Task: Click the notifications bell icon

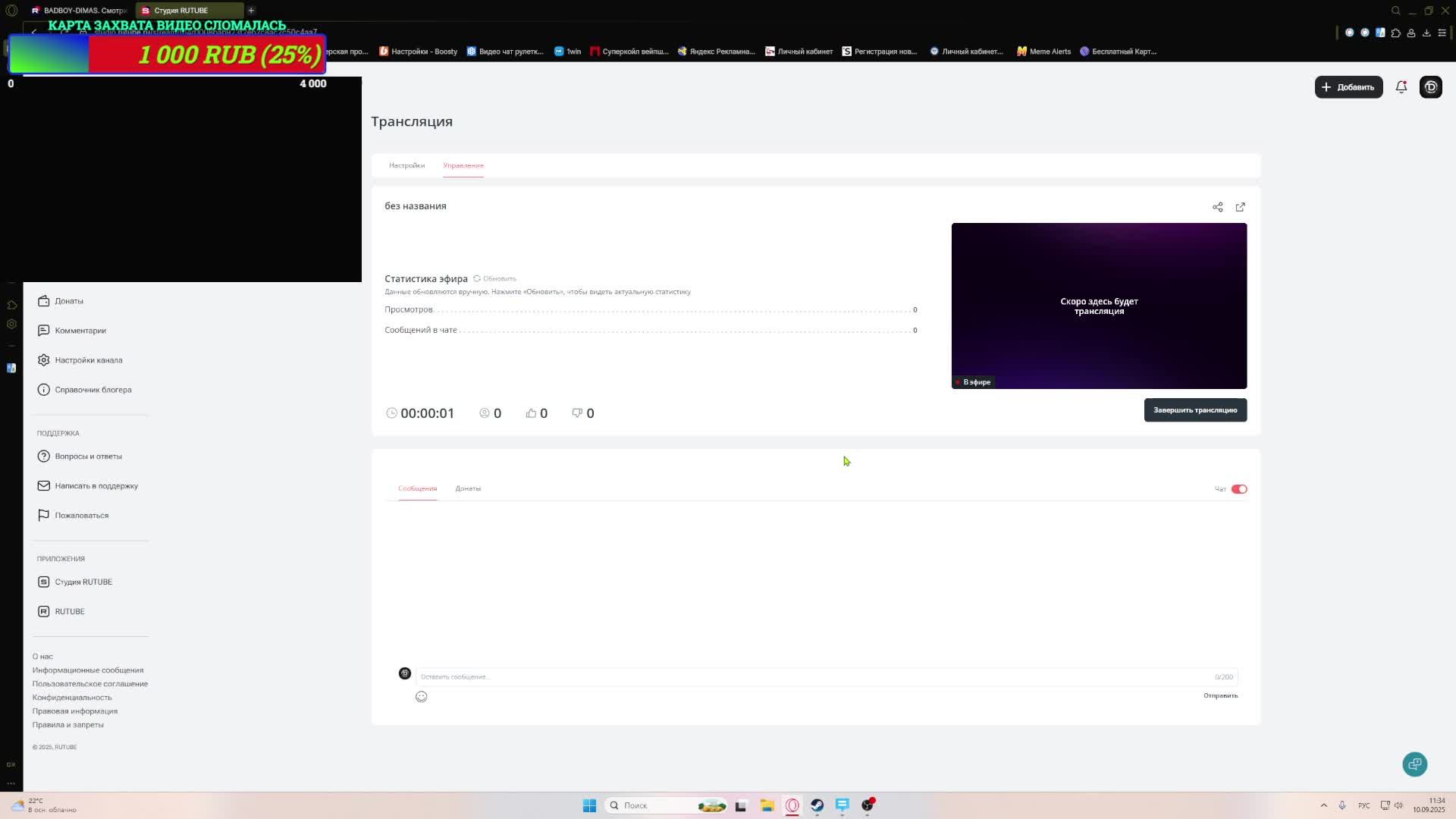Action: [1401, 87]
